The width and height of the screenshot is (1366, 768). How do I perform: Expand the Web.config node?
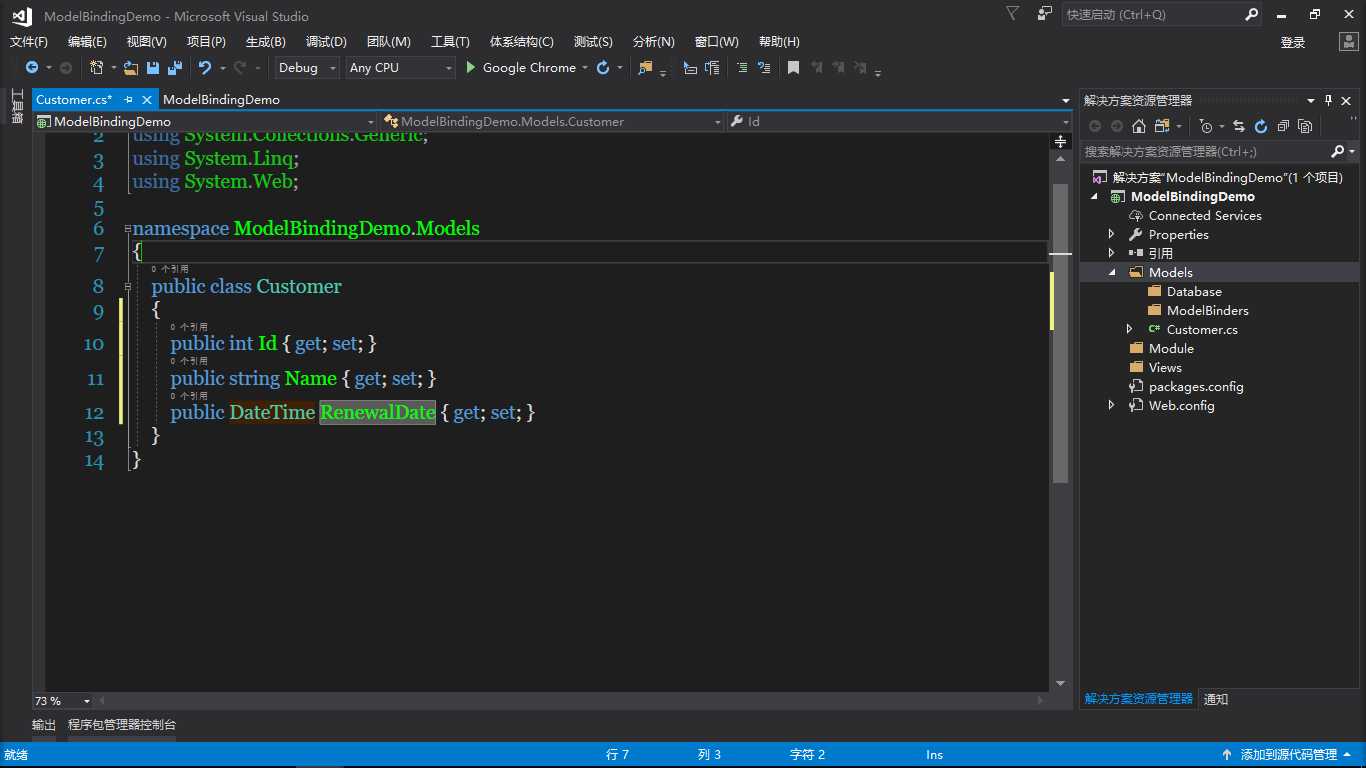pos(1111,405)
